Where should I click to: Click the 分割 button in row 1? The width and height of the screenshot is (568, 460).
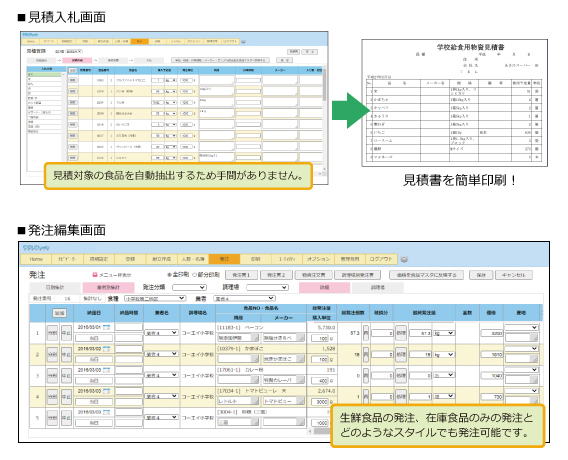tap(53, 333)
